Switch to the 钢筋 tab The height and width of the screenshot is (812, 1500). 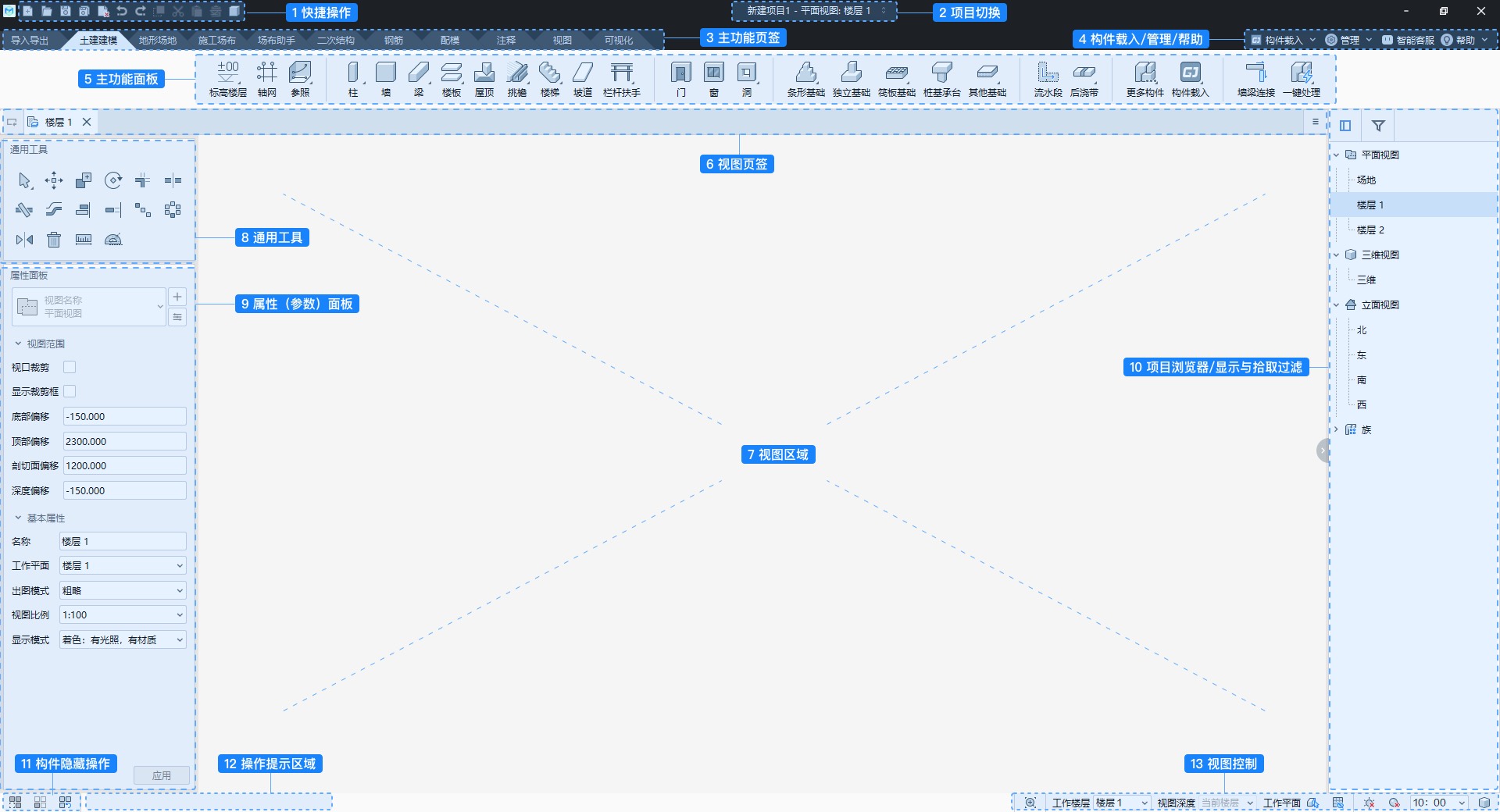(394, 40)
